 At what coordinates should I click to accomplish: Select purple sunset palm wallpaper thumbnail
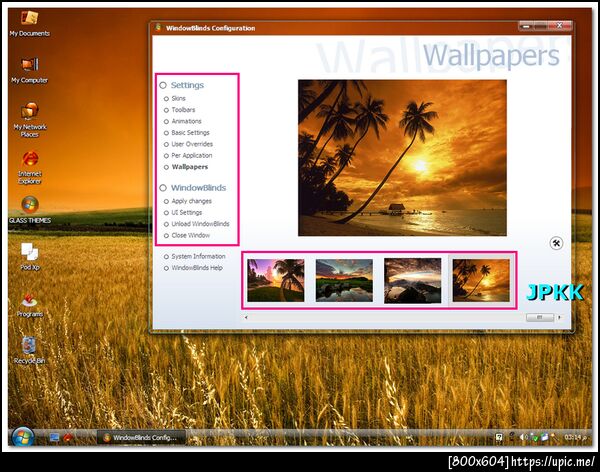276,281
